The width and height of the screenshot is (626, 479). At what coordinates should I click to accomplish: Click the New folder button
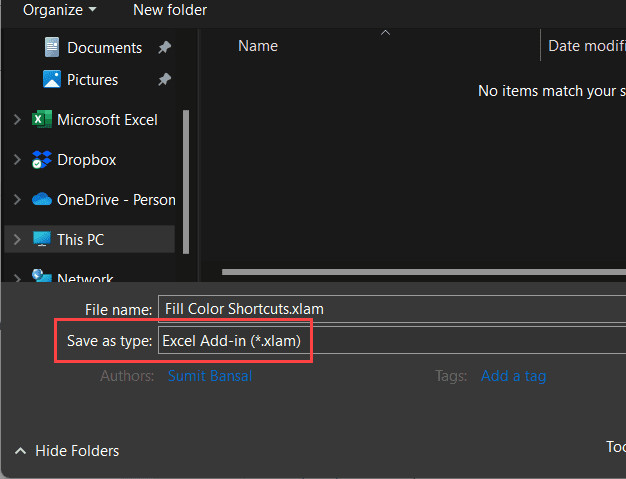[x=170, y=10]
